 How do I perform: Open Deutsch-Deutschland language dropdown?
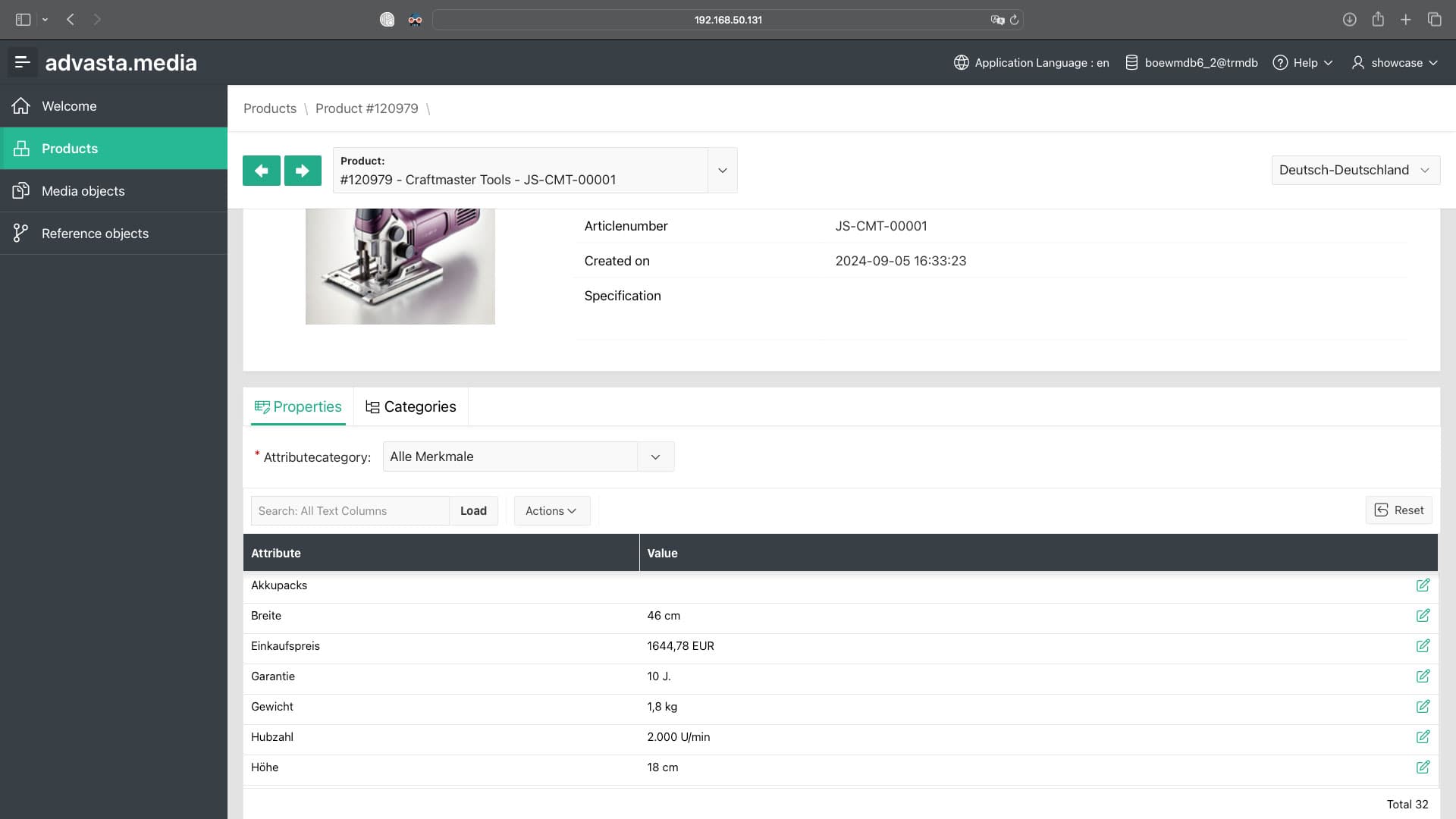(x=1355, y=170)
